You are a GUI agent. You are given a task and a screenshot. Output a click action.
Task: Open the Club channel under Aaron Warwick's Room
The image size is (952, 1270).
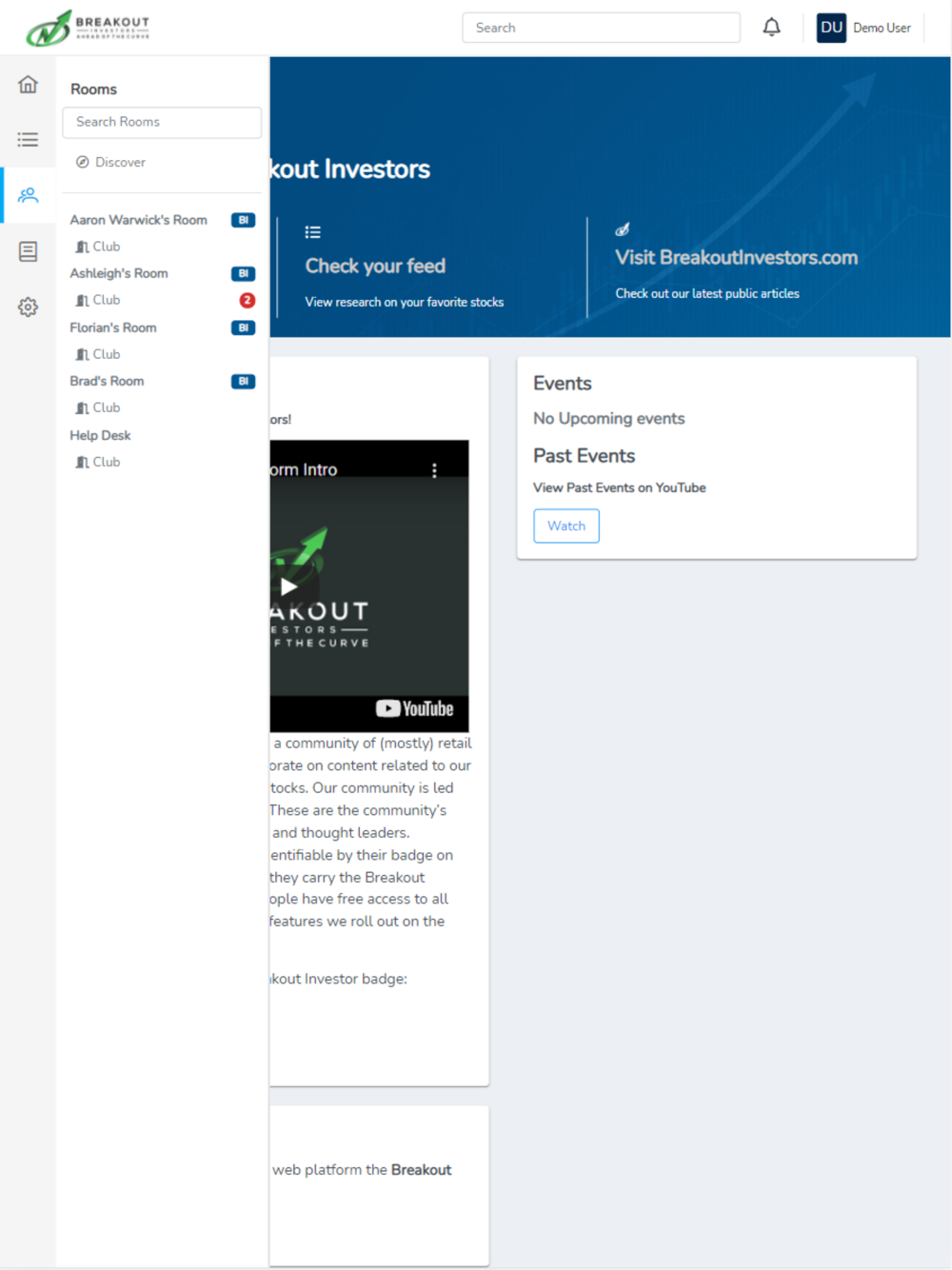coord(98,247)
